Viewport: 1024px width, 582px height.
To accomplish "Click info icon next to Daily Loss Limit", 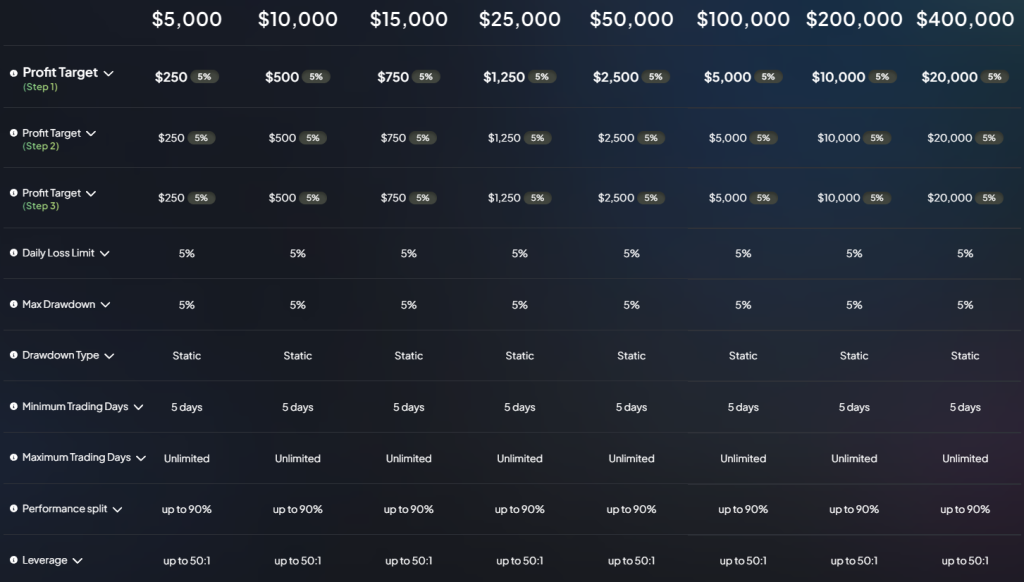I will [14, 253].
